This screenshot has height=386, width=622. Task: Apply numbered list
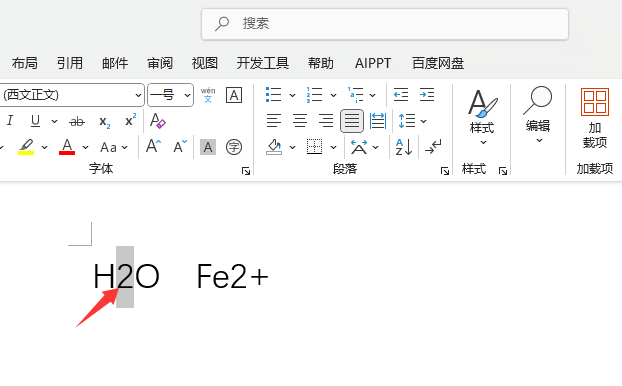coord(314,95)
